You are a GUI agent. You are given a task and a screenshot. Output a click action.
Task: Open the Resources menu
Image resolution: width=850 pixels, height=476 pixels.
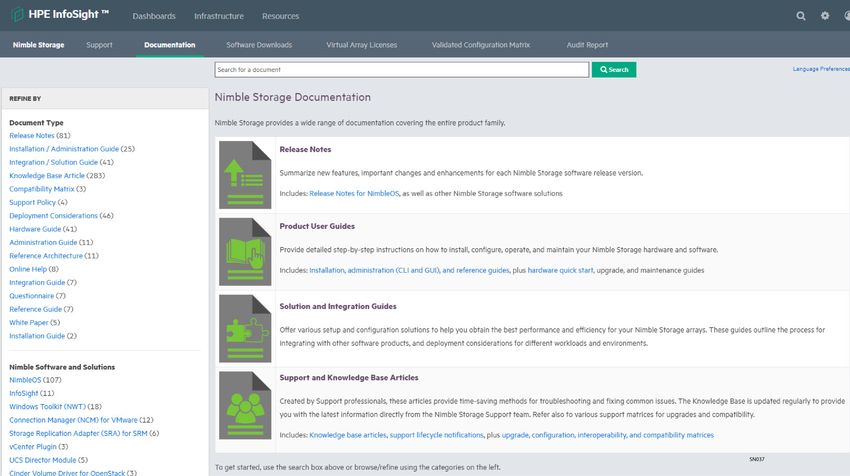tap(280, 16)
